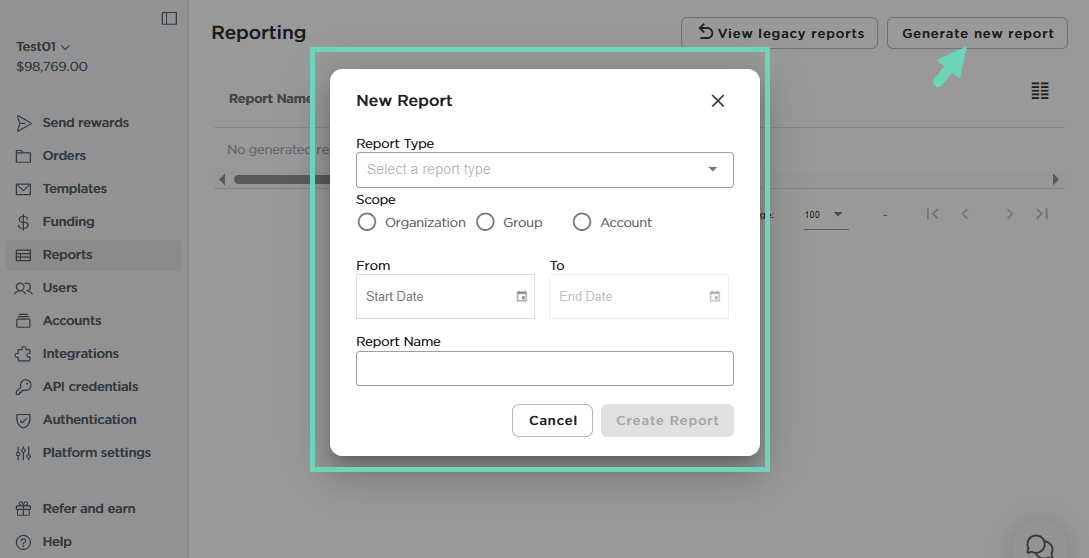The width and height of the screenshot is (1089, 558).
Task: Navigate to Integrations in sidebar
Action: coord(80,354)
